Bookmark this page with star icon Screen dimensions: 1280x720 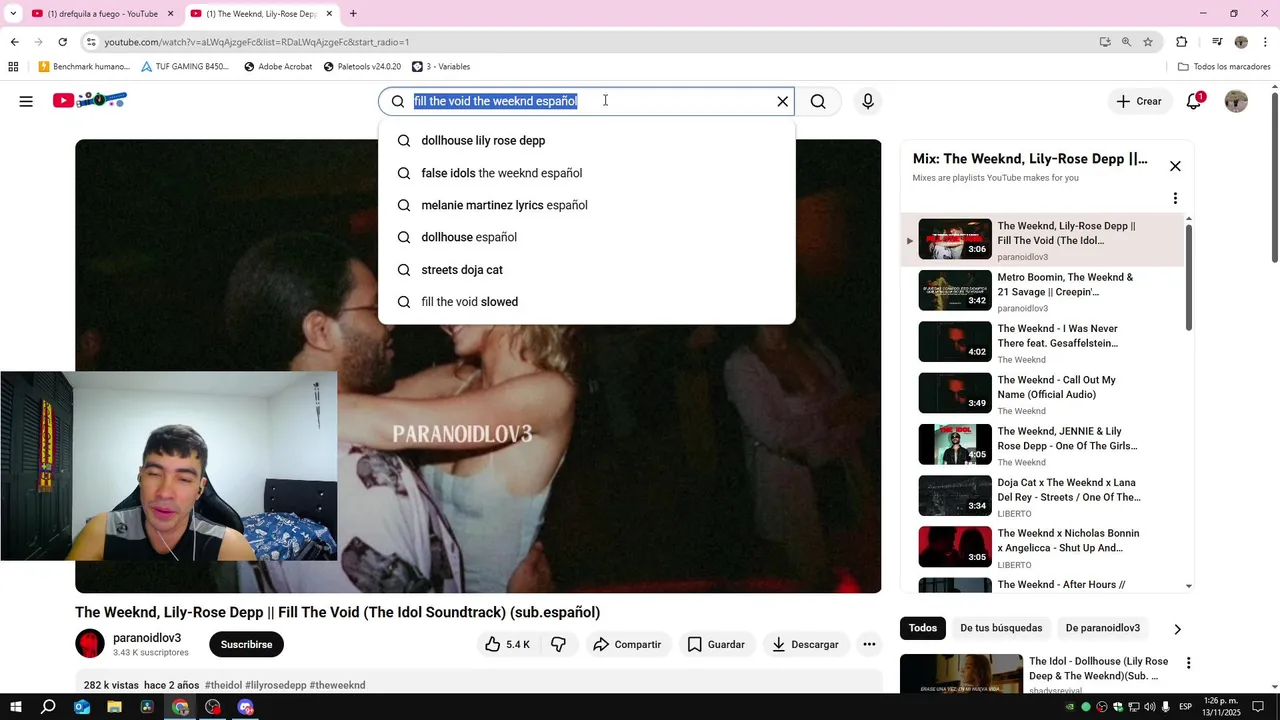point(1148,42)
